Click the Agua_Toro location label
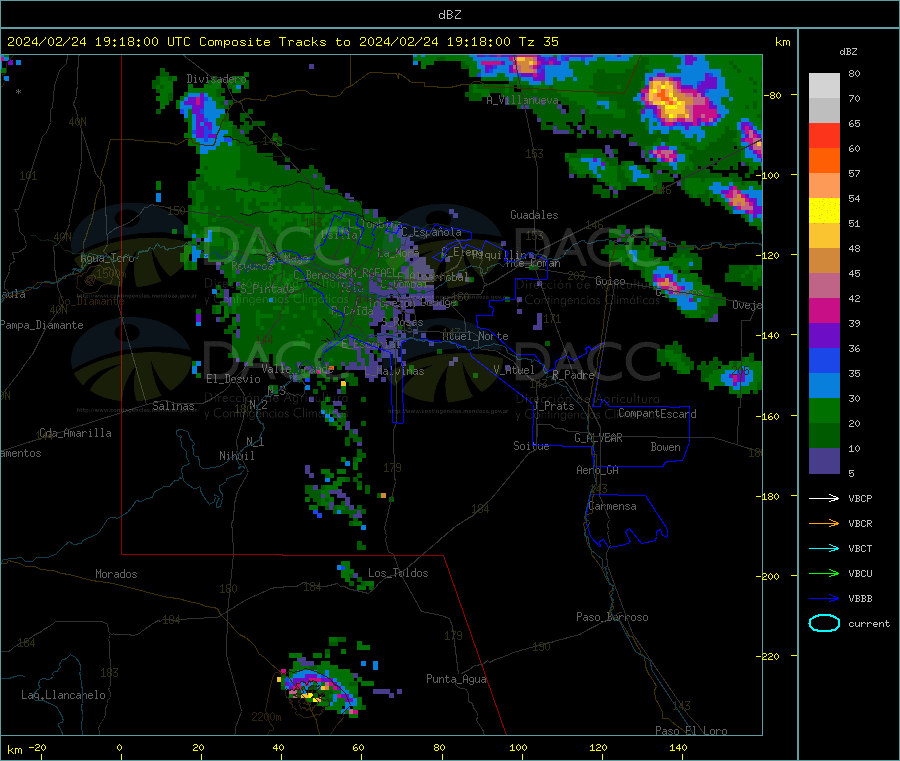 [x=107, y=258]
